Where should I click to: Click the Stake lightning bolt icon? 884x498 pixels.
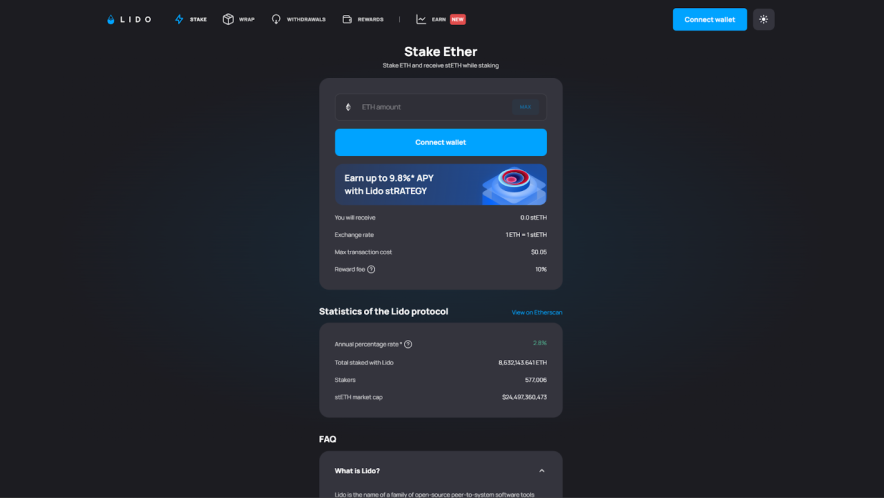[179, 19]
